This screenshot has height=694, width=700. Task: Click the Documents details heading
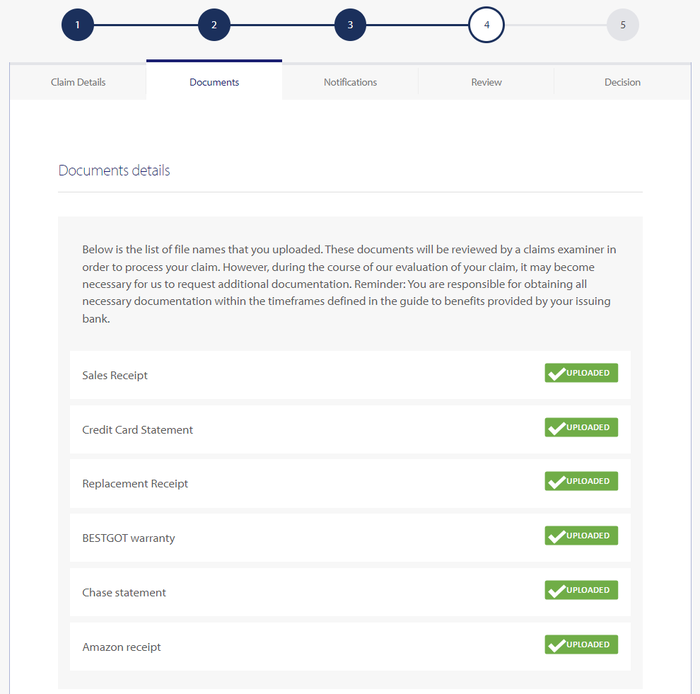114,170
